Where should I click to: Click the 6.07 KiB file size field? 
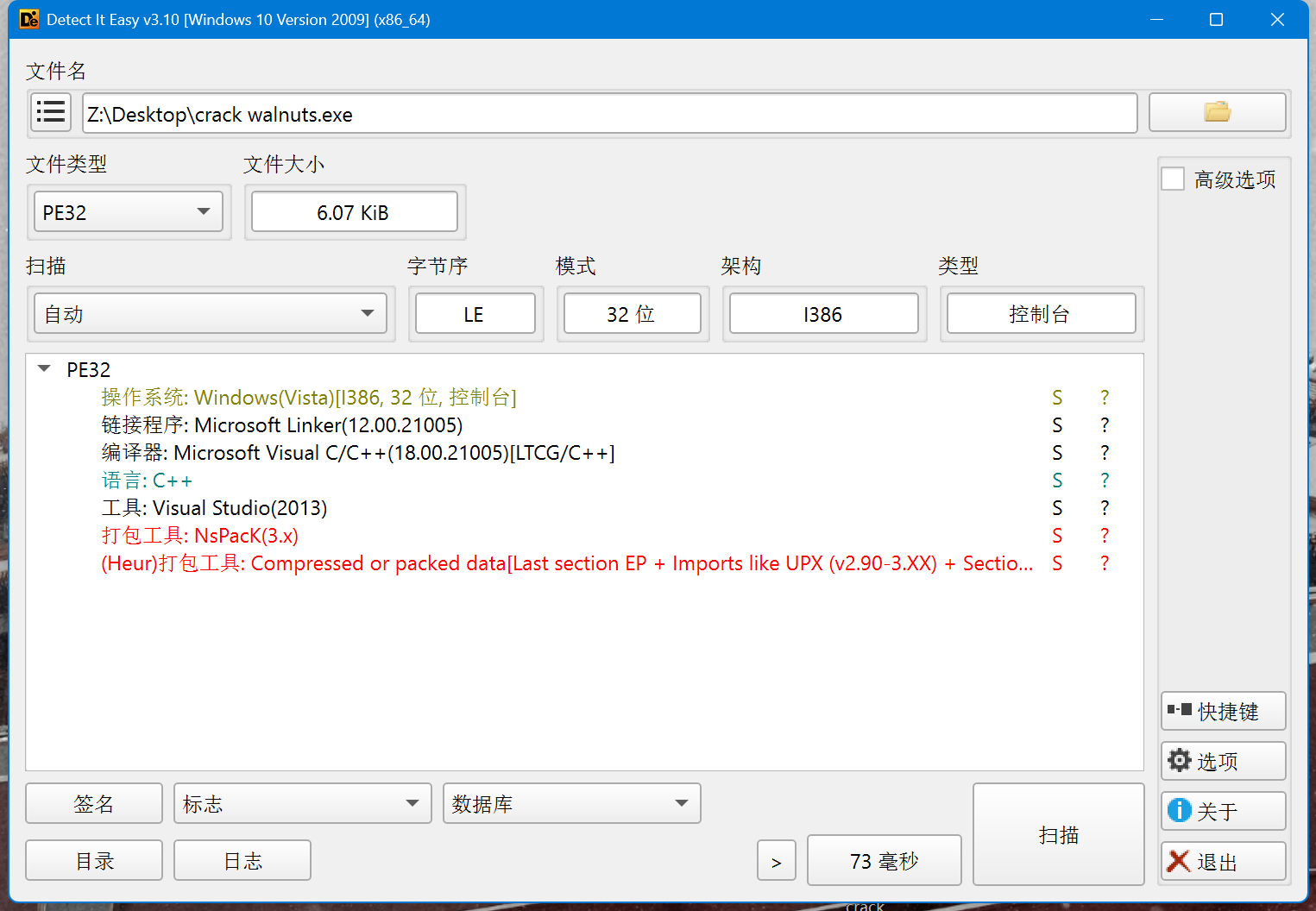[x=354, y=212]
